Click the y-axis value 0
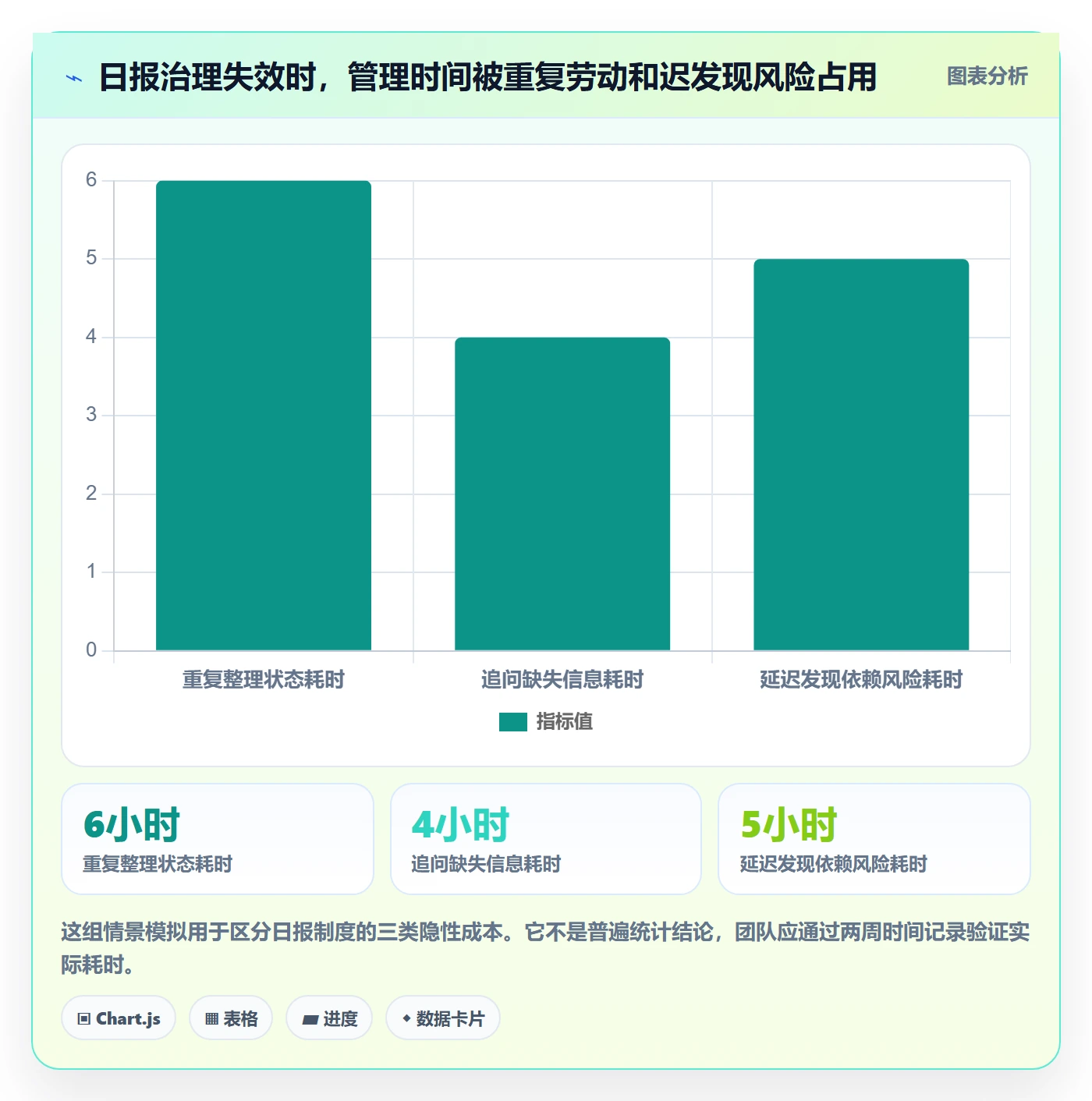Image resolution: width=1092 pixels, height=1101 pixels. coord(91,650)
